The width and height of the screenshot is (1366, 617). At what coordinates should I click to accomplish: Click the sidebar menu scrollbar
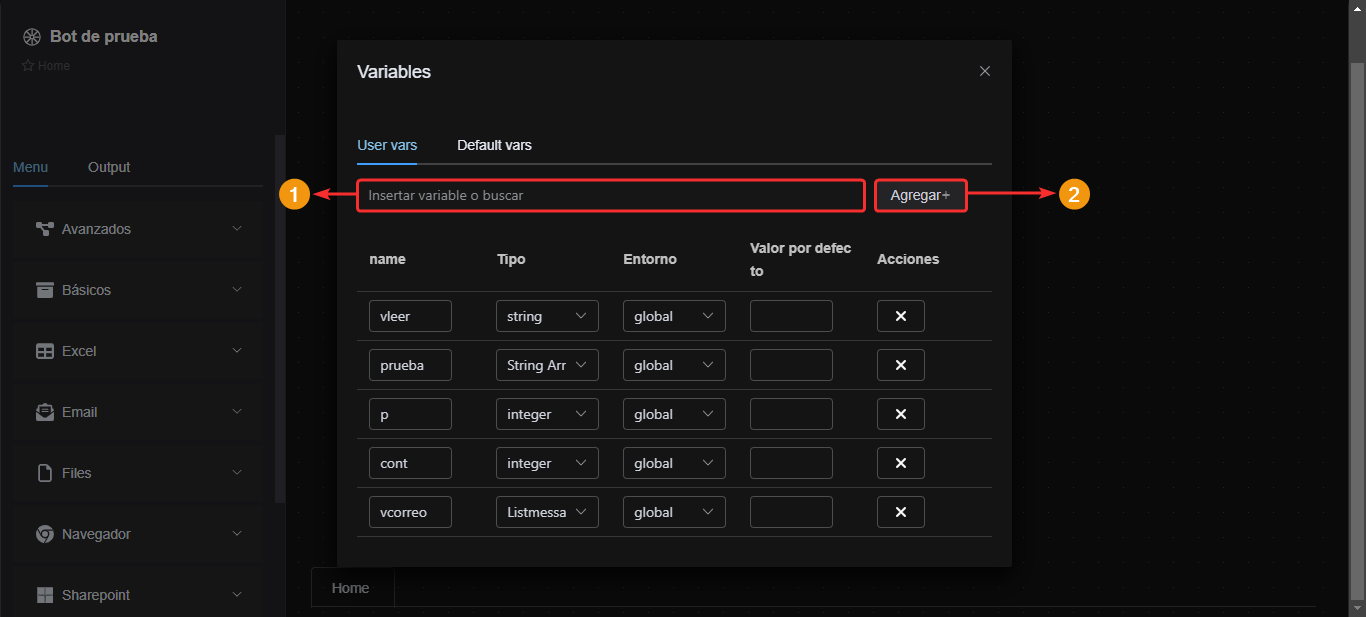pos(280,320)
